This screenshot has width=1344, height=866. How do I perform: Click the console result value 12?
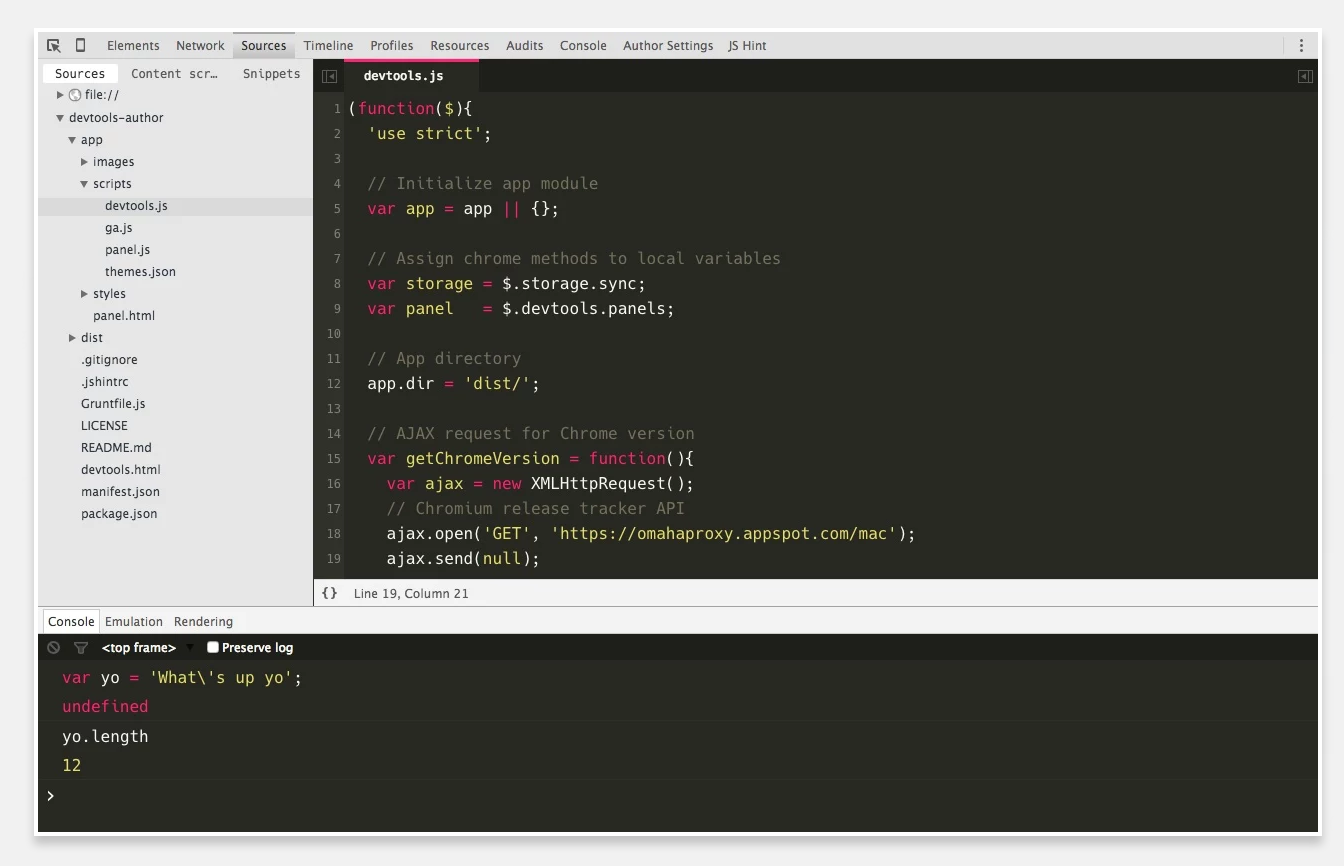click(71, 765)
